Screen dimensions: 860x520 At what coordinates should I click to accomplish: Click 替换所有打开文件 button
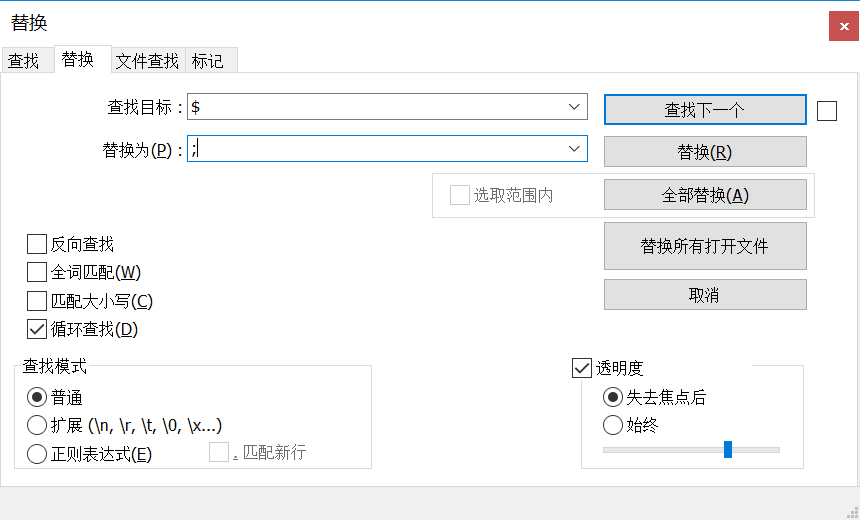click(705, 246)
